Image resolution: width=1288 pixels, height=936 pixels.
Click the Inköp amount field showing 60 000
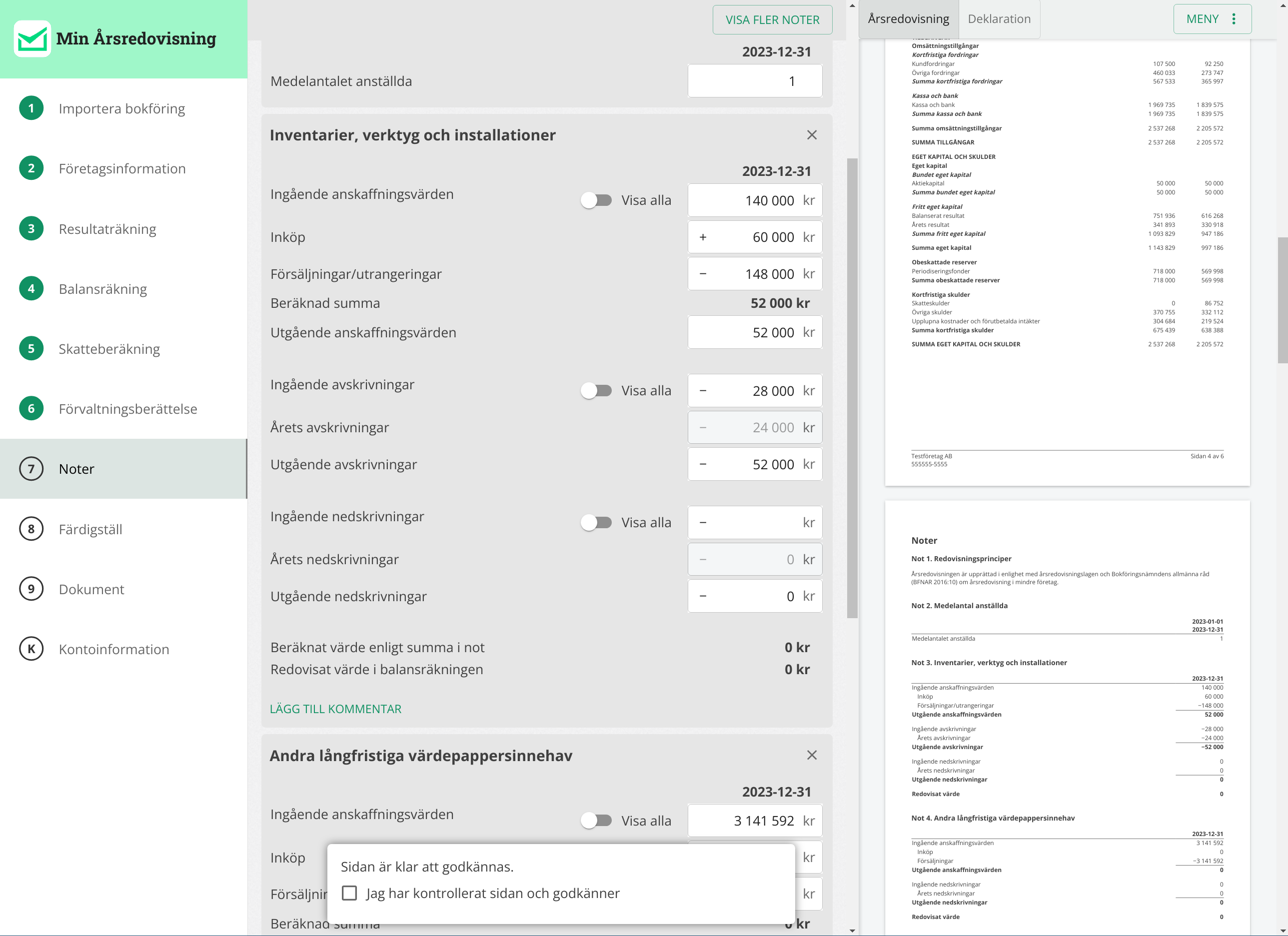pos(754,237)
